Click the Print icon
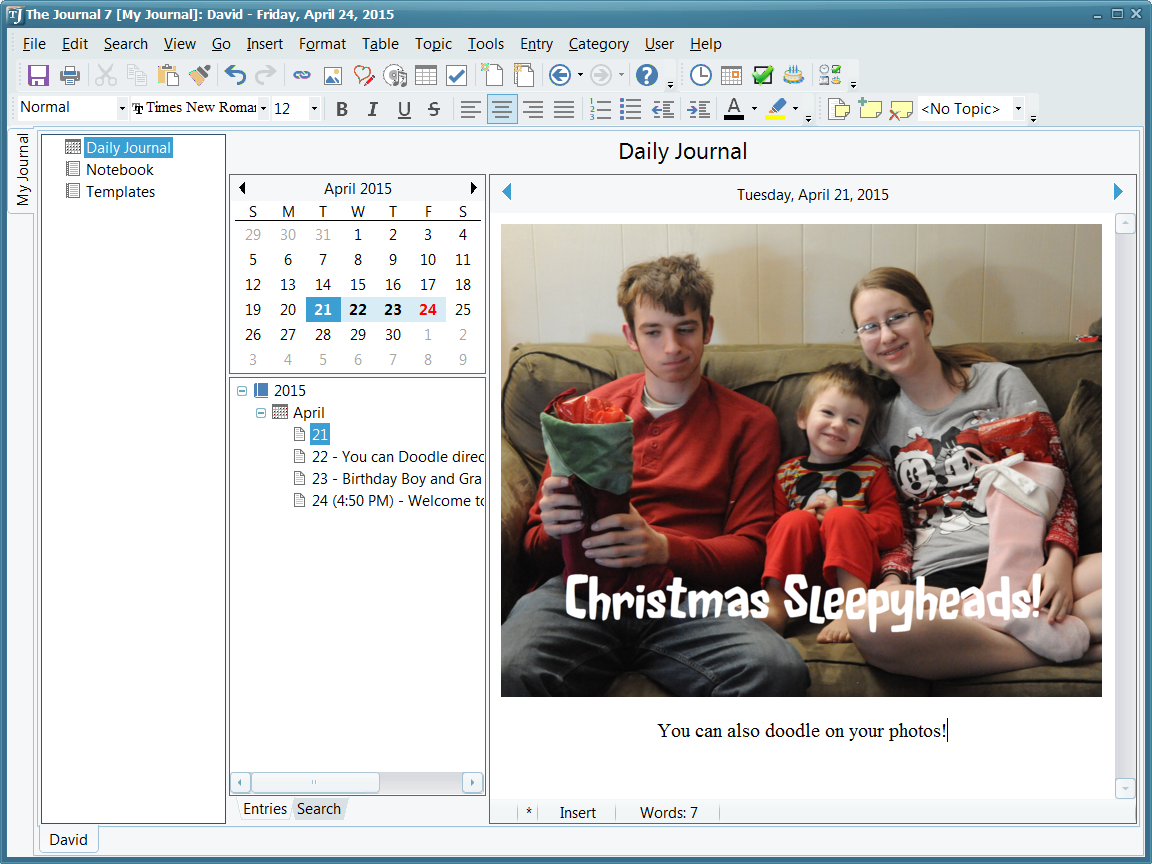1152x864 pixels. pyautogui.click(x=70, y=75)
